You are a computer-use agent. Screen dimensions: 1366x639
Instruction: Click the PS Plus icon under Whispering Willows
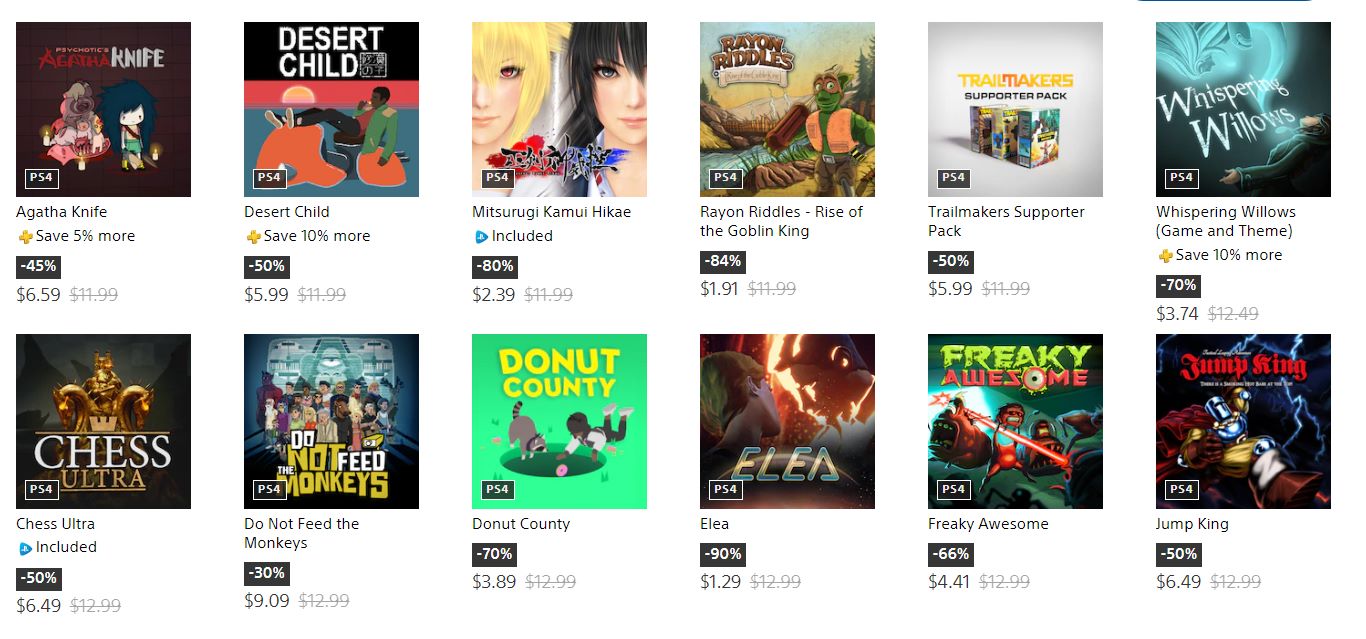pos(1165,256)
